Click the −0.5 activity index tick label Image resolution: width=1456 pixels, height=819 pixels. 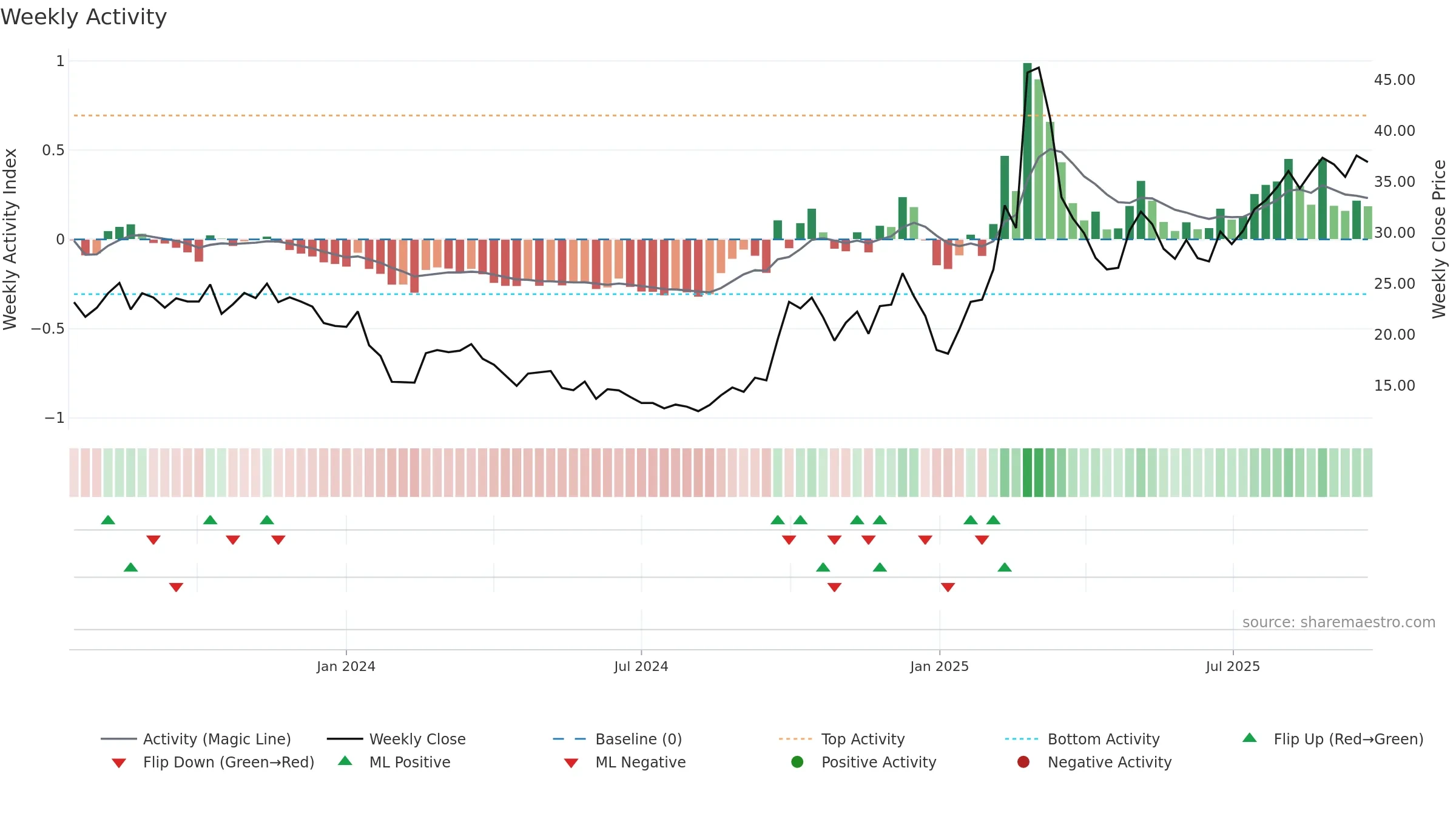pyautogui.click(x=47, y=329)
